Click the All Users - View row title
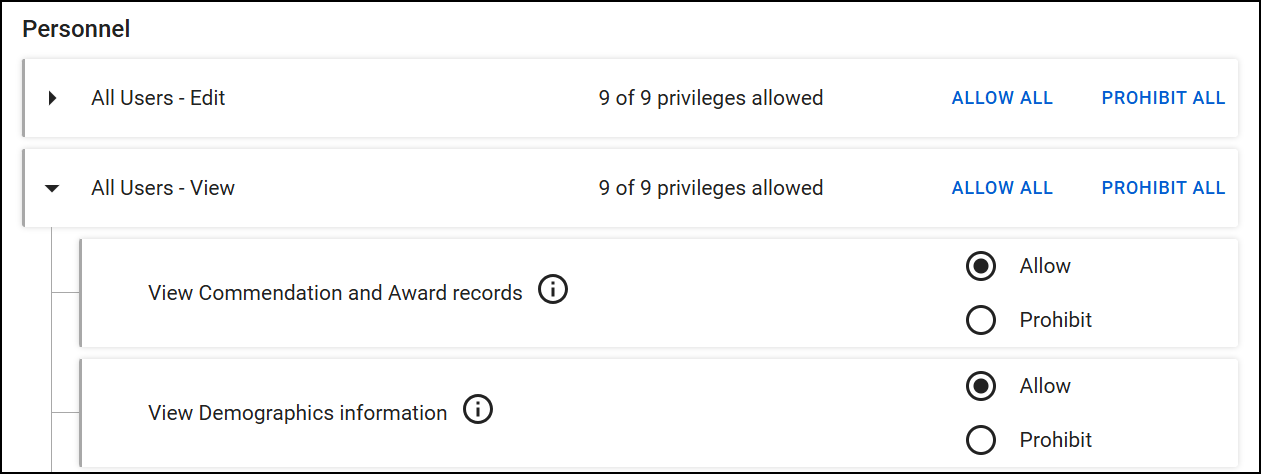1261x474 pixels. coord(163,188)
